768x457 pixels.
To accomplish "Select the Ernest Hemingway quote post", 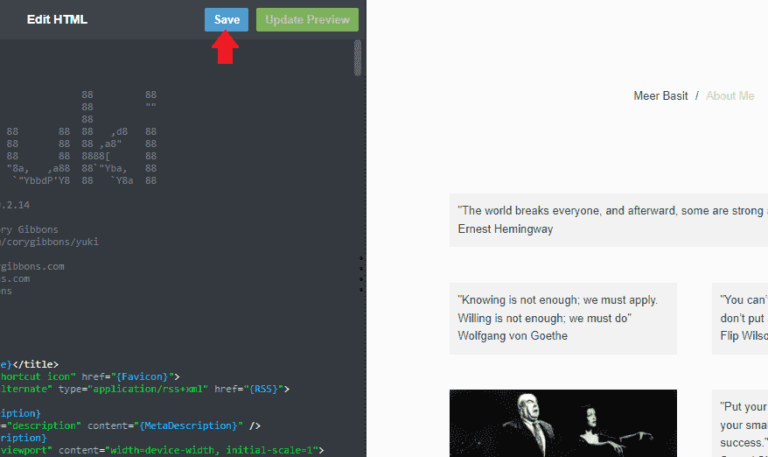I will [x=609, y=220].
